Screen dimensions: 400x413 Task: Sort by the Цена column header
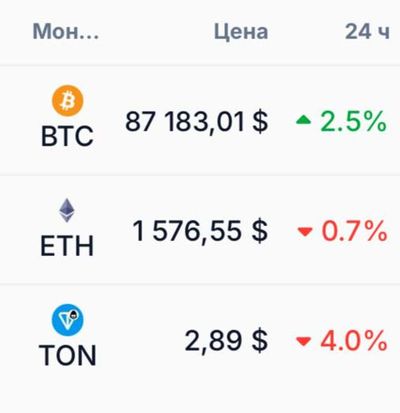tap(241, 32)
